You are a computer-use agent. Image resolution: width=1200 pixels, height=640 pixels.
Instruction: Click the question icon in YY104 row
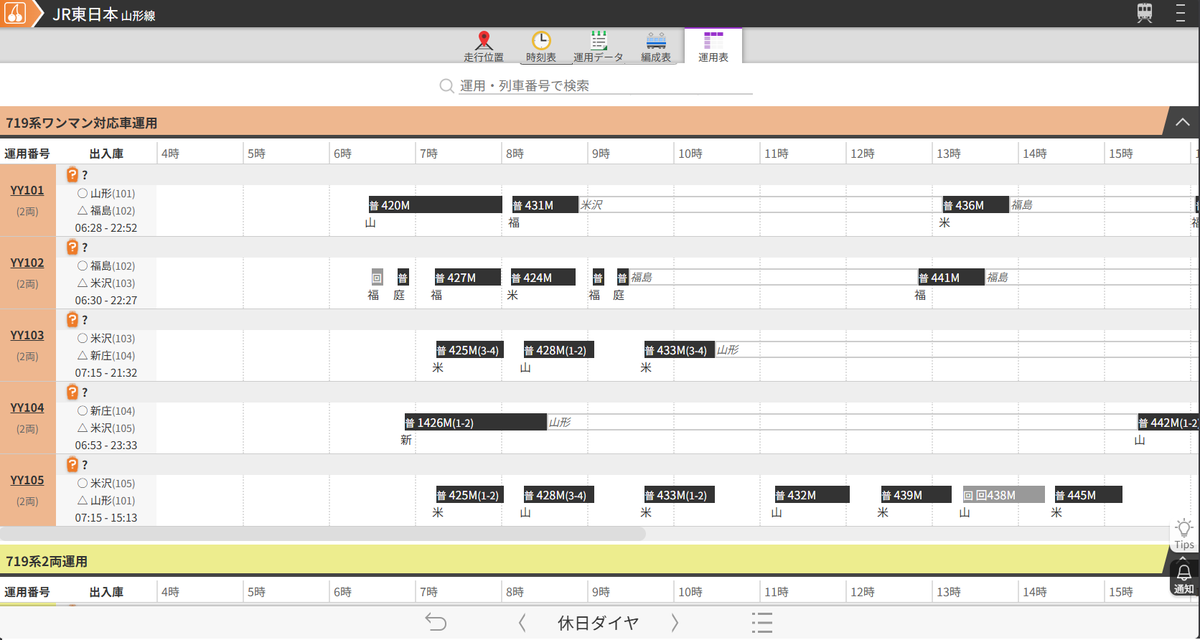pyautogui.click(x=72, y=392)
